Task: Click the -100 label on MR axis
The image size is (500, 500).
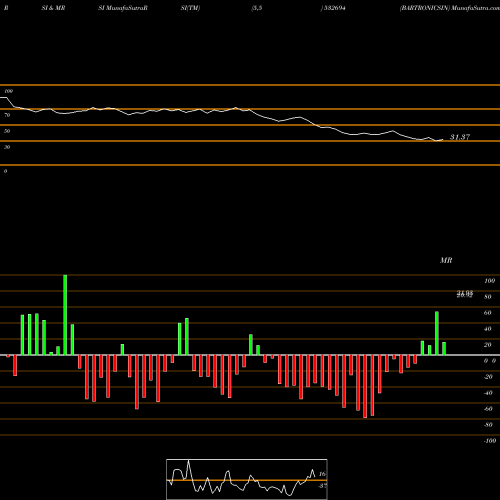Action: point(490,441)
